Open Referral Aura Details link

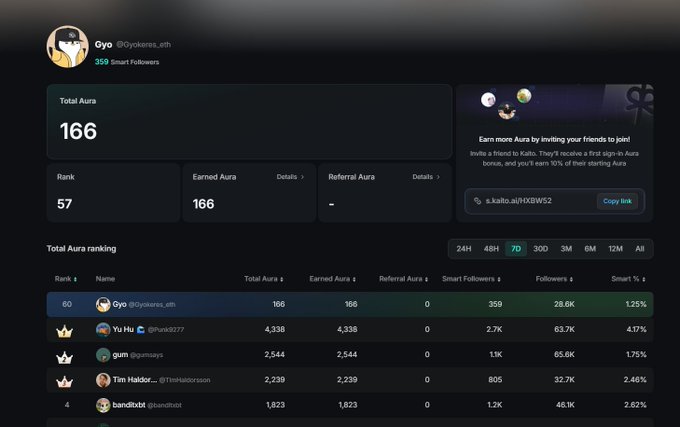(x=426, y=177)
